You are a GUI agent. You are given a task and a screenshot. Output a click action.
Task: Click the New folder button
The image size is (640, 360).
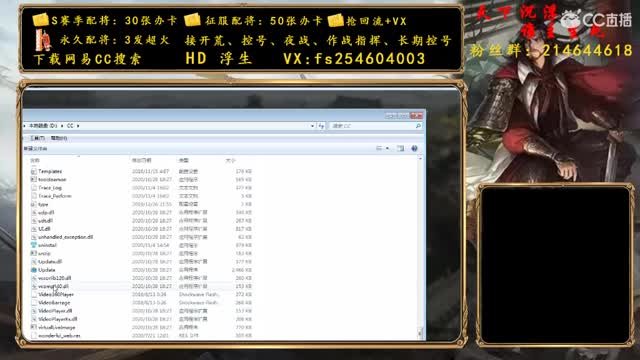[36, 149]
